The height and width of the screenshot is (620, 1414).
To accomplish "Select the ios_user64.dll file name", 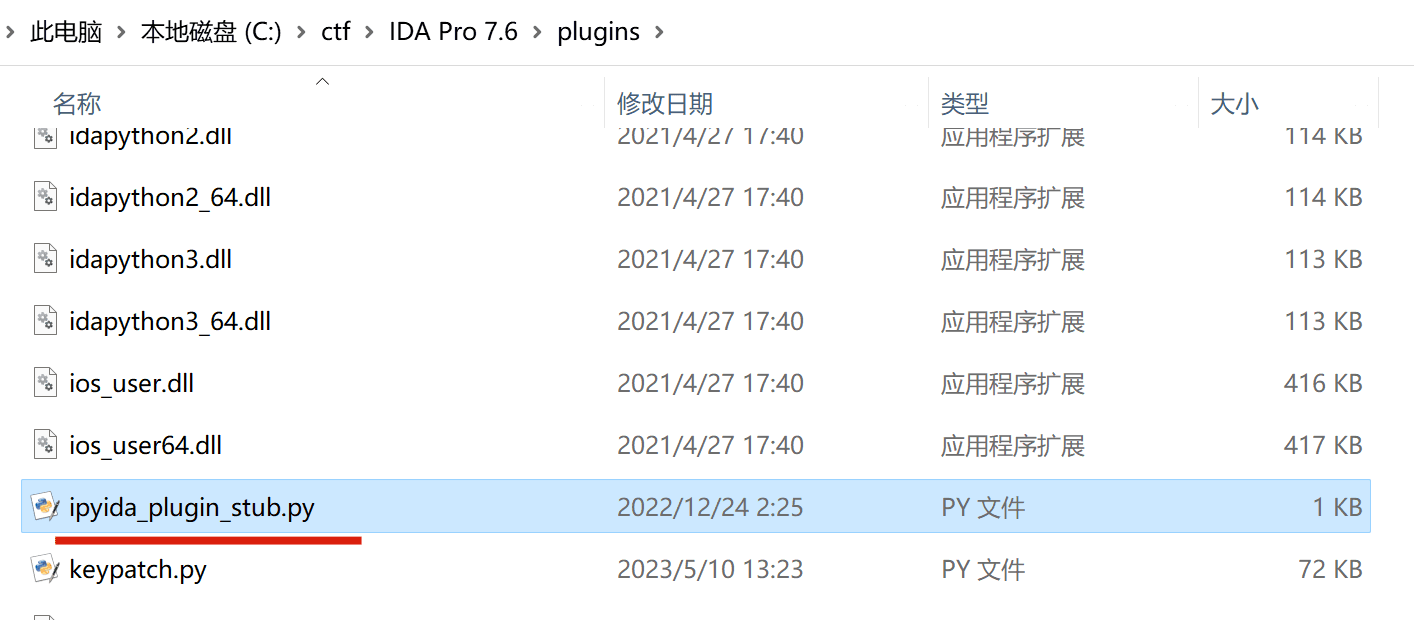I will click(146, 445).
